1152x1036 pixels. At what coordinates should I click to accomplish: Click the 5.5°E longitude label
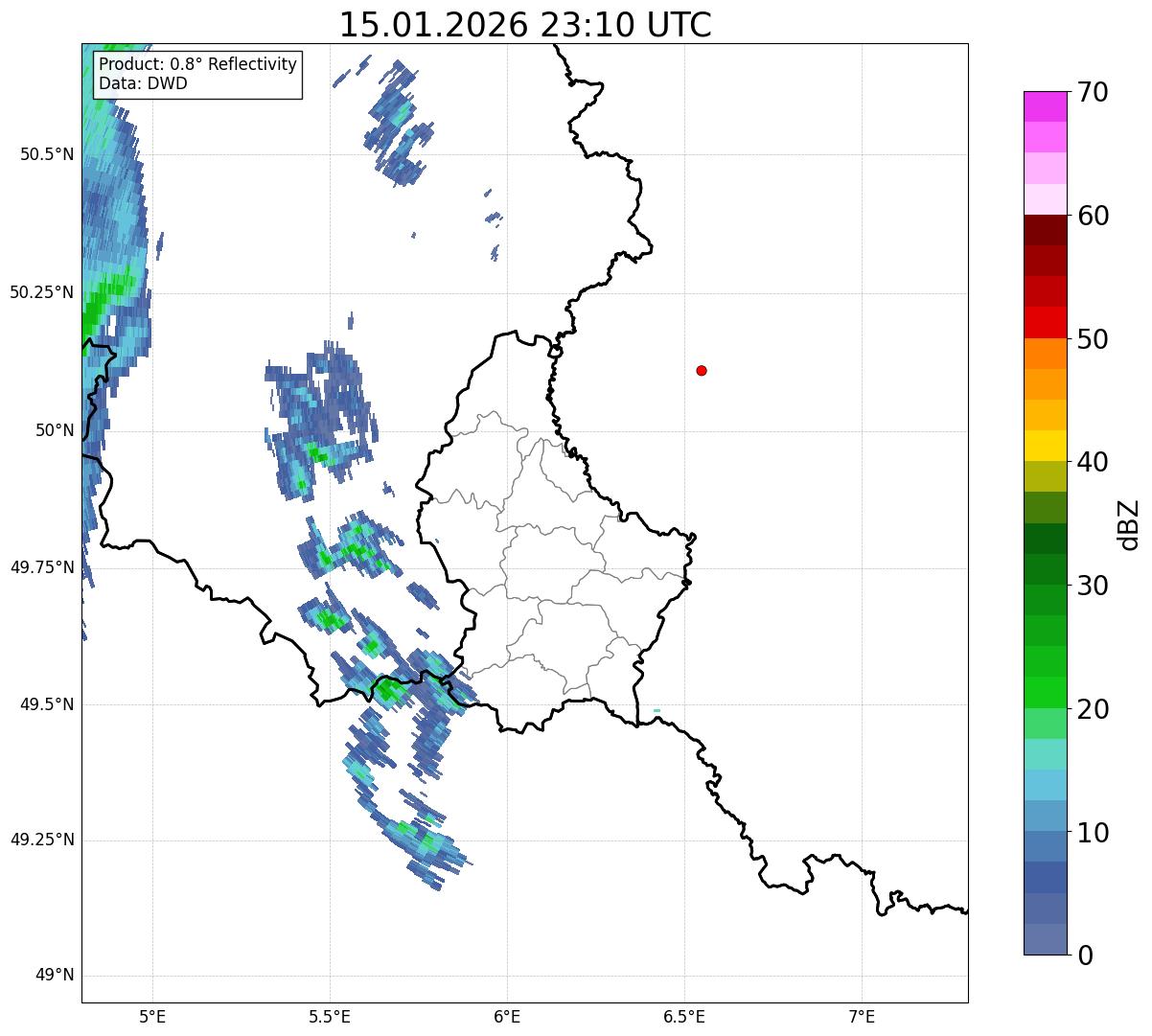(330, 1016)
